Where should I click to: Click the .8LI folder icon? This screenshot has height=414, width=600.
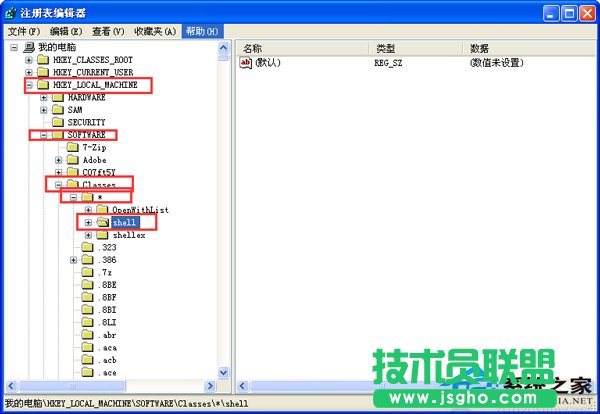pyautogui.click(x=88, y=322)
